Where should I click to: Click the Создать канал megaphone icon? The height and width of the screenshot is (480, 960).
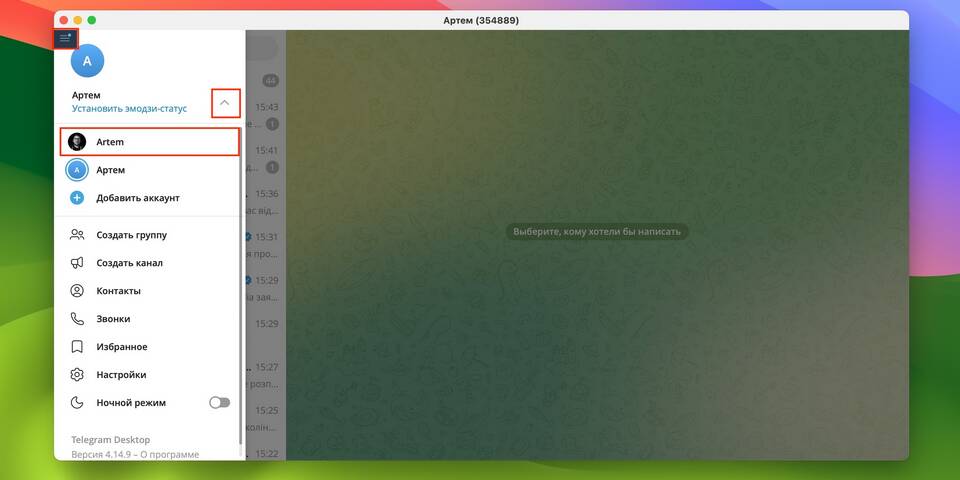77,263
